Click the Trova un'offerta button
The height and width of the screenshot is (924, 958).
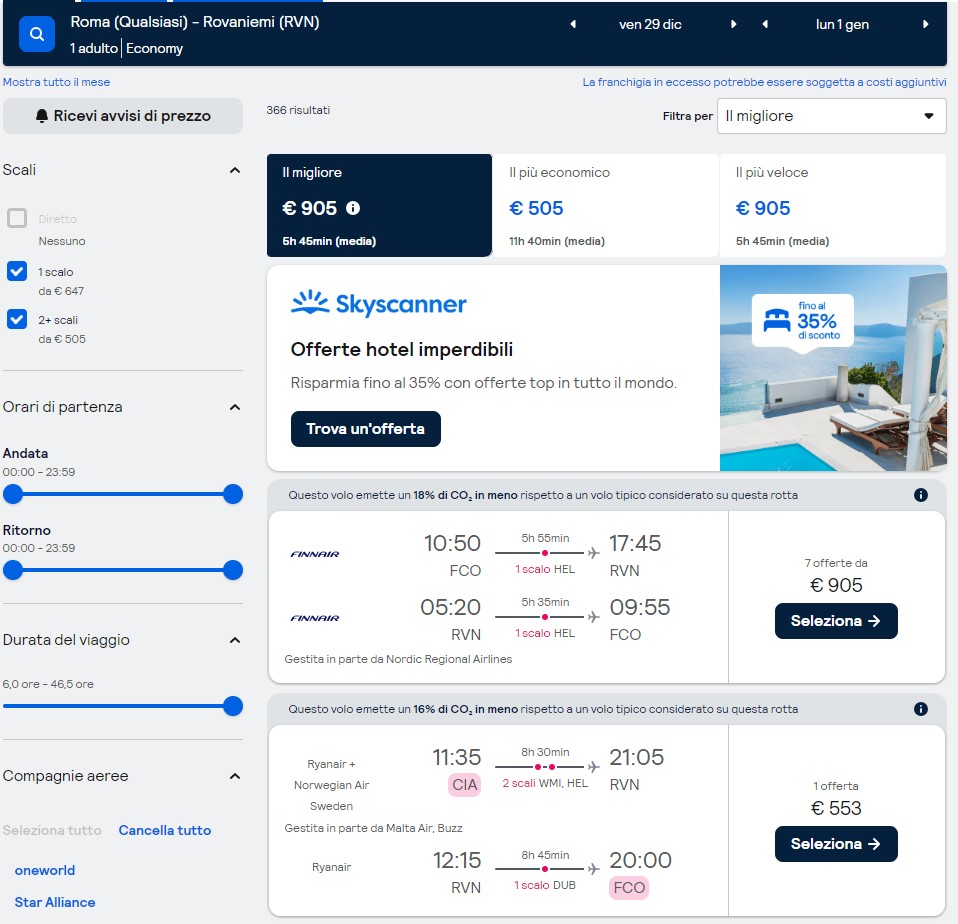click(x=365, y=429)
